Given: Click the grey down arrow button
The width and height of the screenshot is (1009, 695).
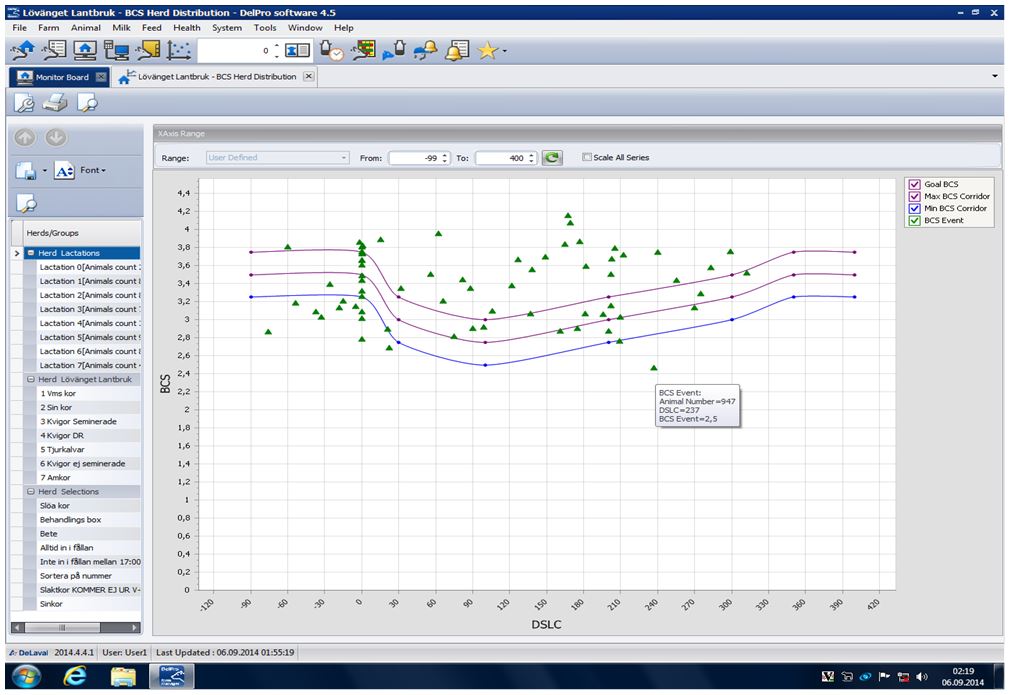Looking at the screenshot, I should (56, 137).
